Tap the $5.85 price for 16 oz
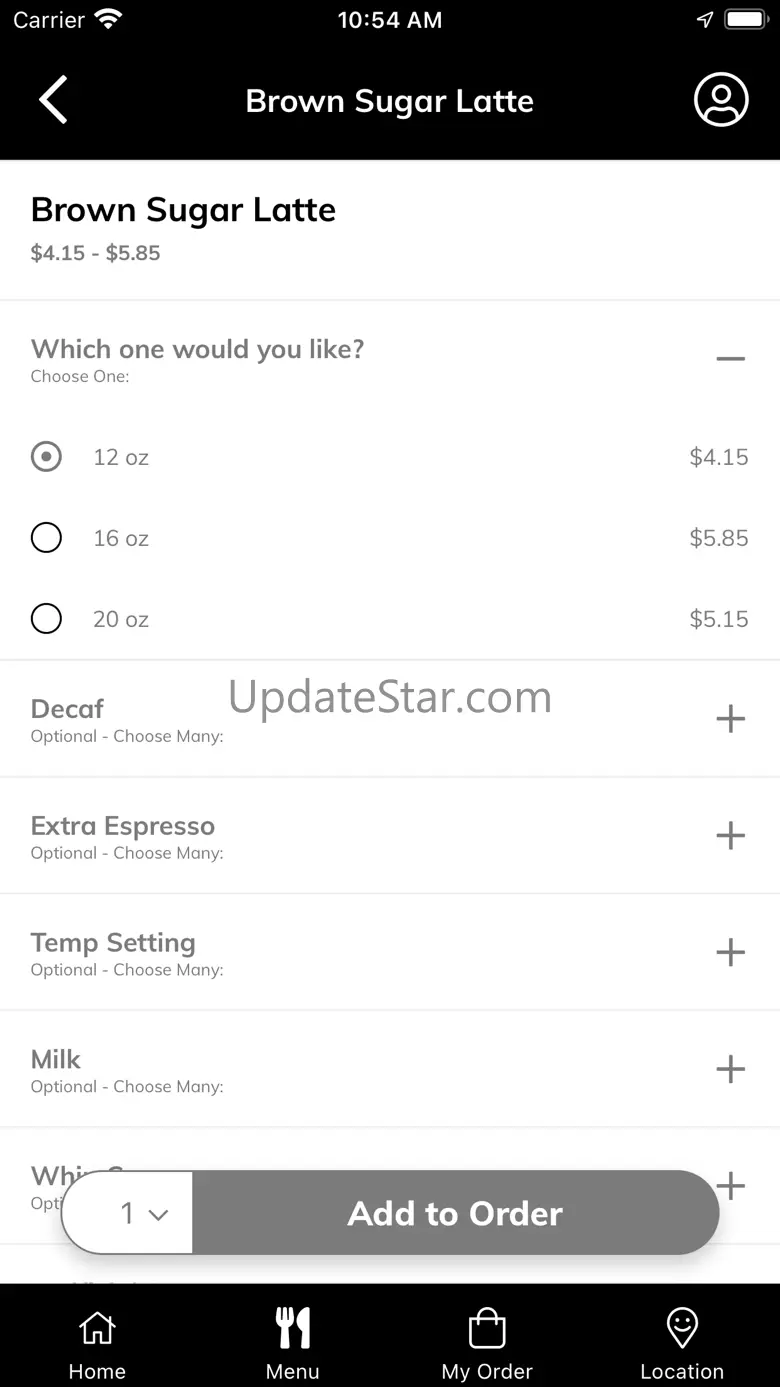The width and height of the screenshot is (780, 1387). (x=719, y=538)
